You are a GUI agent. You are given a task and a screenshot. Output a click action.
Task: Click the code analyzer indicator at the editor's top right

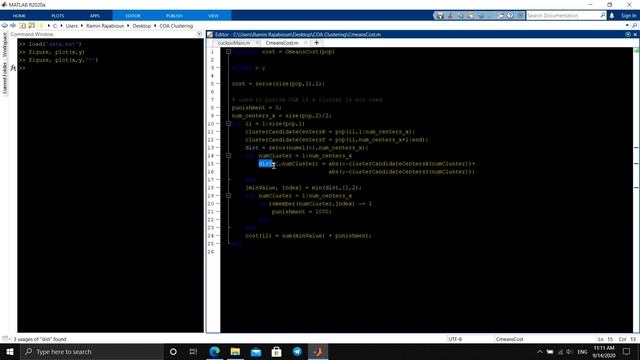636,50
